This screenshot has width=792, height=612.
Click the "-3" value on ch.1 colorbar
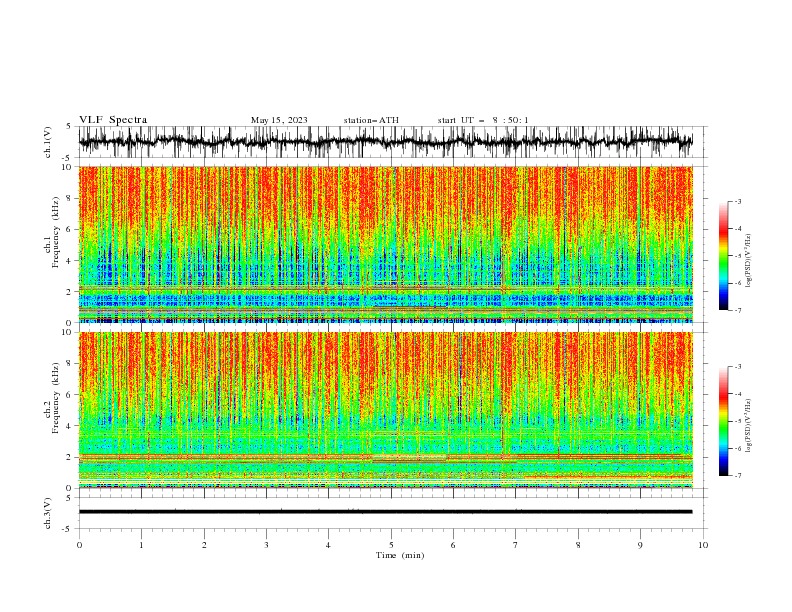click(737, 201)
